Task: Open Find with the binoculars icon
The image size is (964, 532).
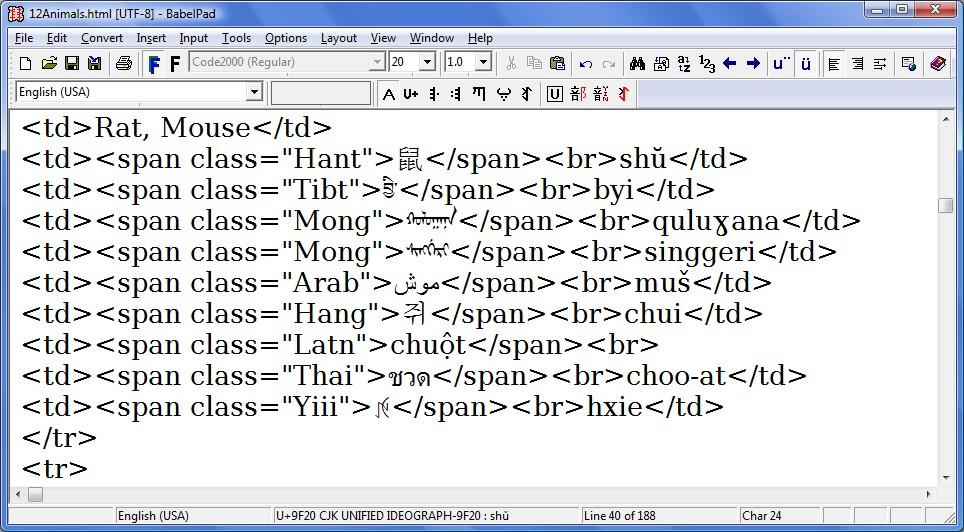Action: tap(638, 63)
